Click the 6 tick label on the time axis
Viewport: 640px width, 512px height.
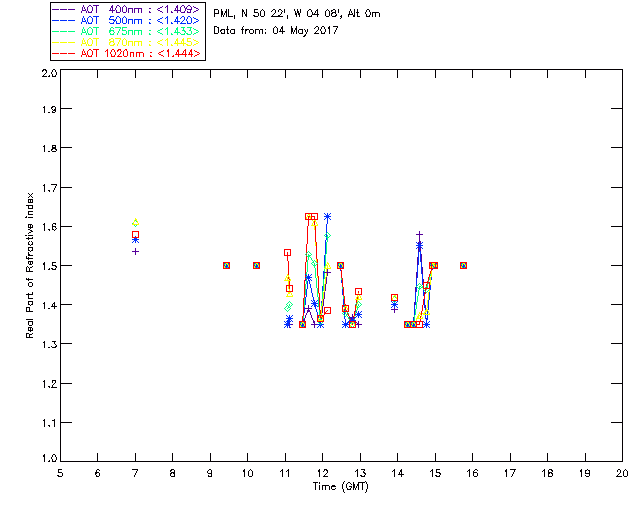point(98,473)
